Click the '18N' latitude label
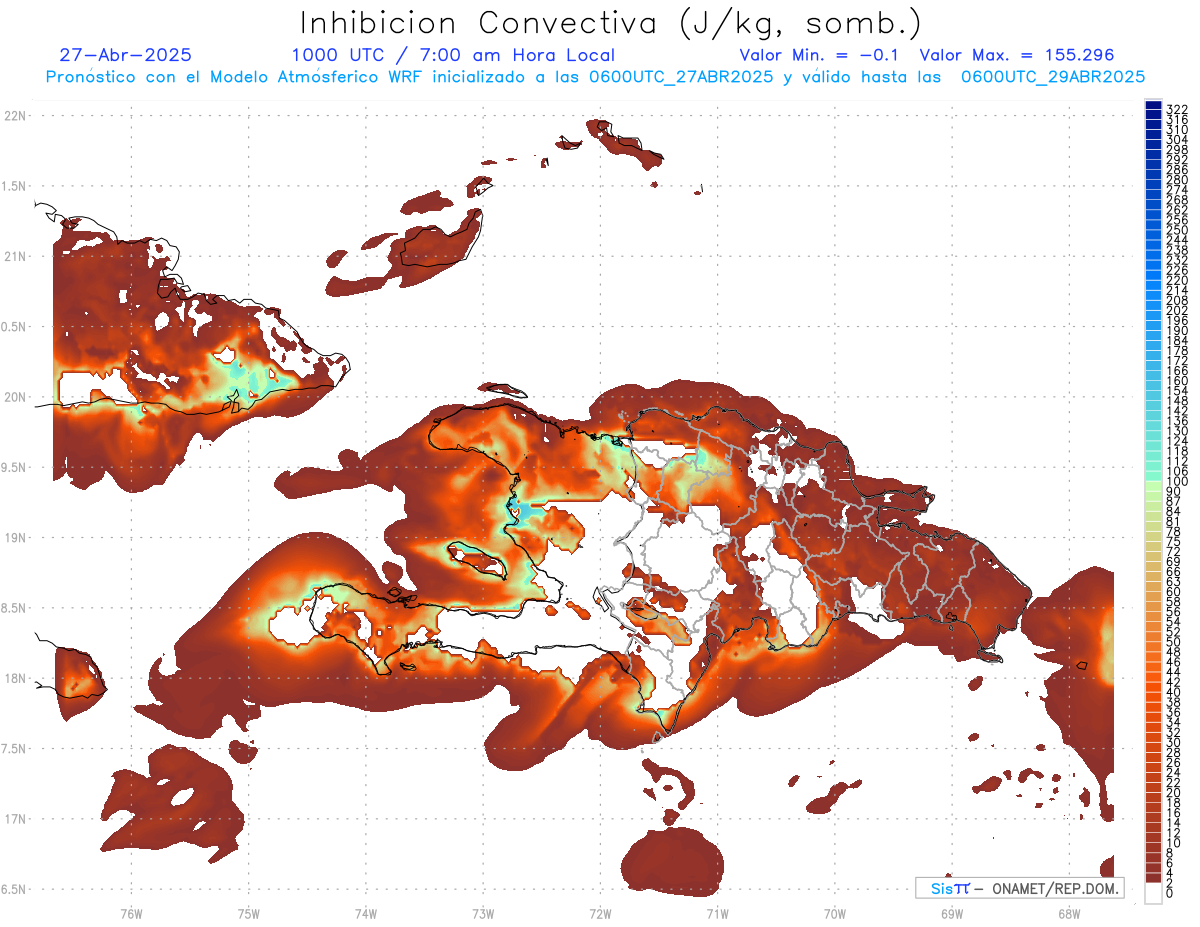The image size is (1200, 927). click(x=15, y=678)
